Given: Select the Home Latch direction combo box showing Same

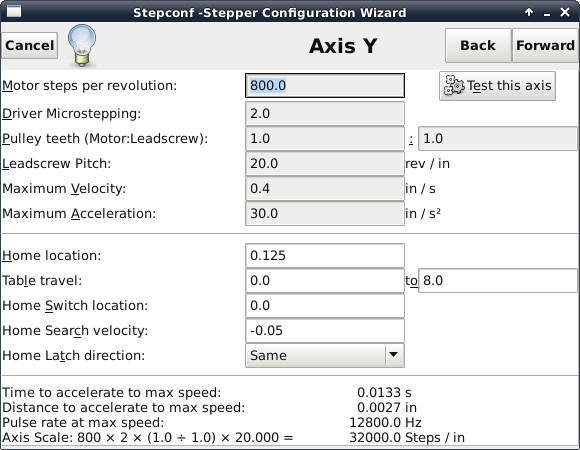Looking at the screenshot, I should pyautogui.click(x=325, y=355).
